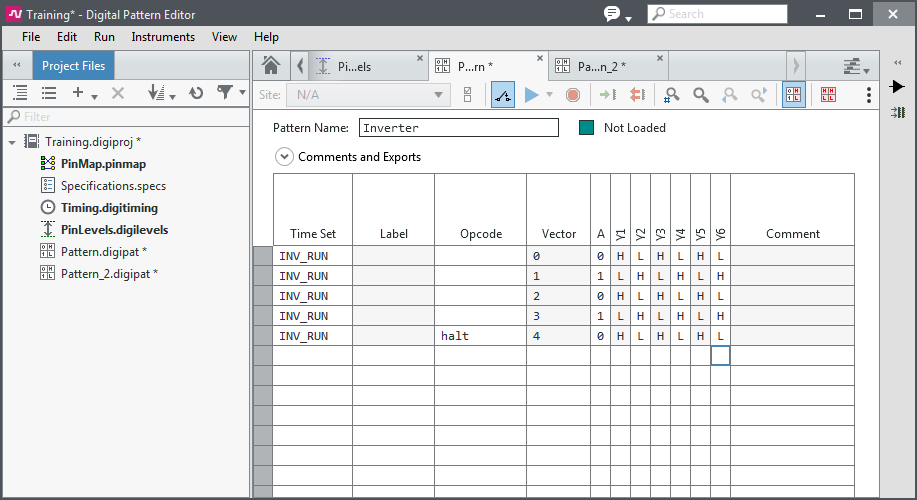Switch to the Pi...els document tab
Screen dimensions: 917x500
tap(368, 66)
